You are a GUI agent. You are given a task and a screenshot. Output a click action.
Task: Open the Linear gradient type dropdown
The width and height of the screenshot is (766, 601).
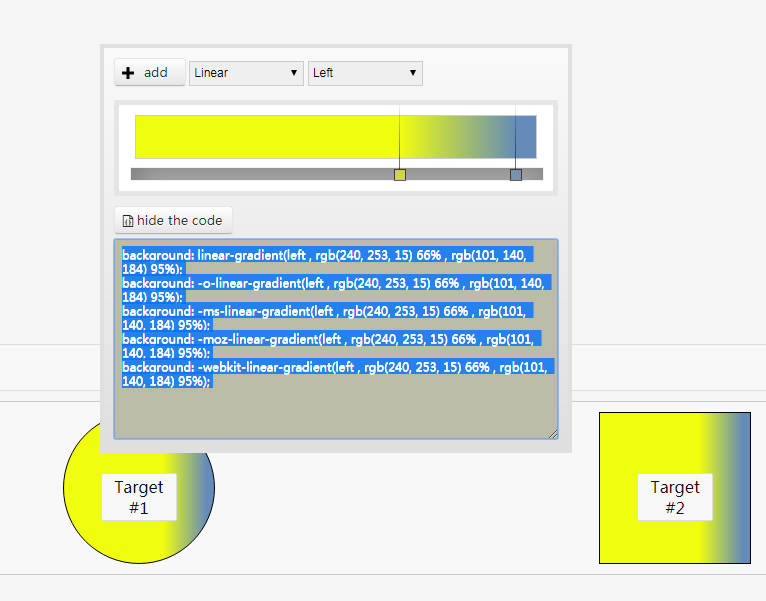pyautogui.click(x=246, y=73)
